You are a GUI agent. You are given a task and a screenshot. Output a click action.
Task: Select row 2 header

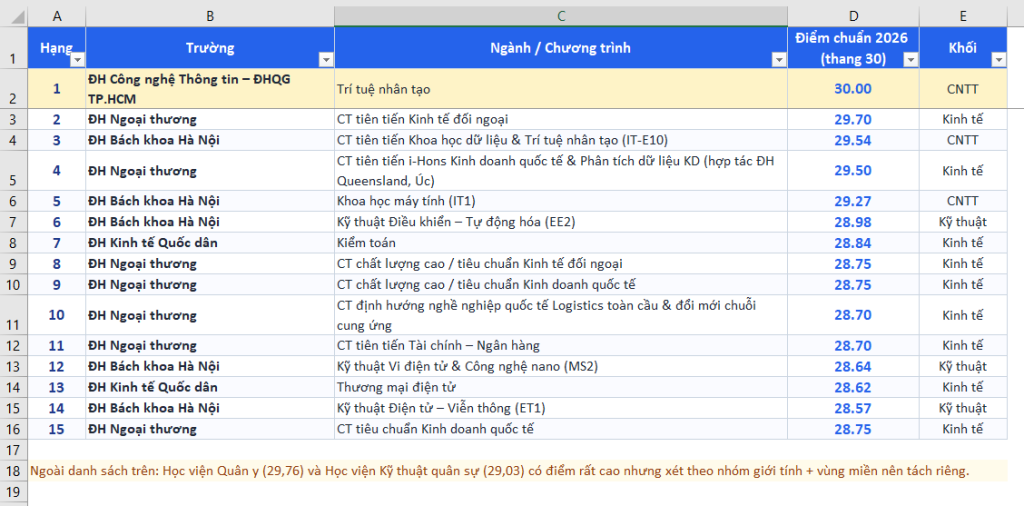point(14,88)
